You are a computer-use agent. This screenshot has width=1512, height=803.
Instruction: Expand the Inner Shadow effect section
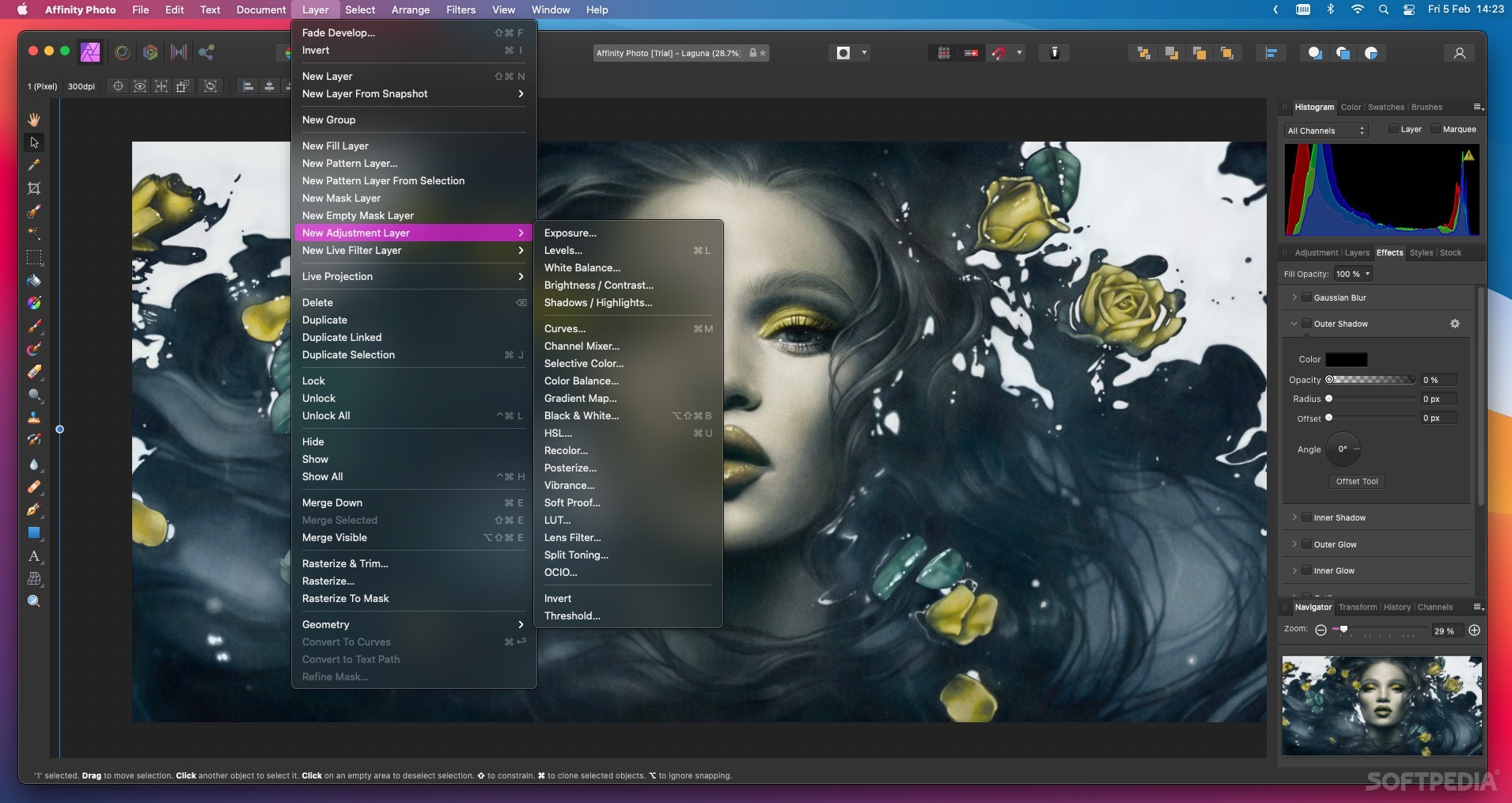click(1294, 517)
